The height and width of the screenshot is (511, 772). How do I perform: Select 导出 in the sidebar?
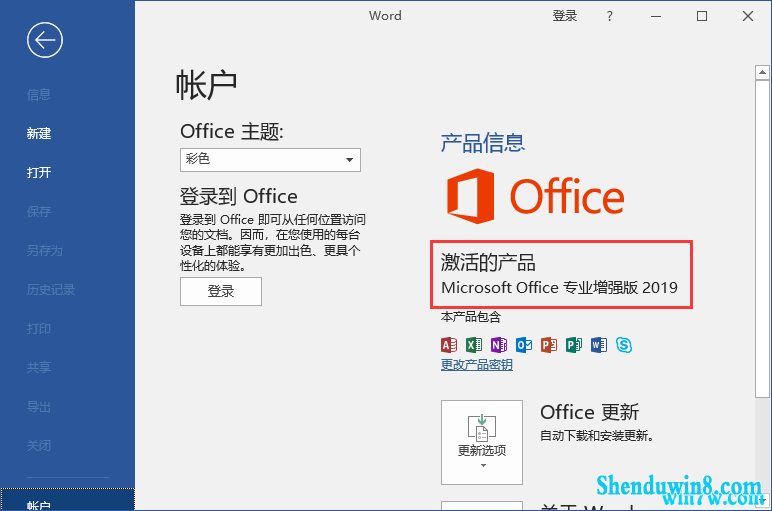(39, 407)
